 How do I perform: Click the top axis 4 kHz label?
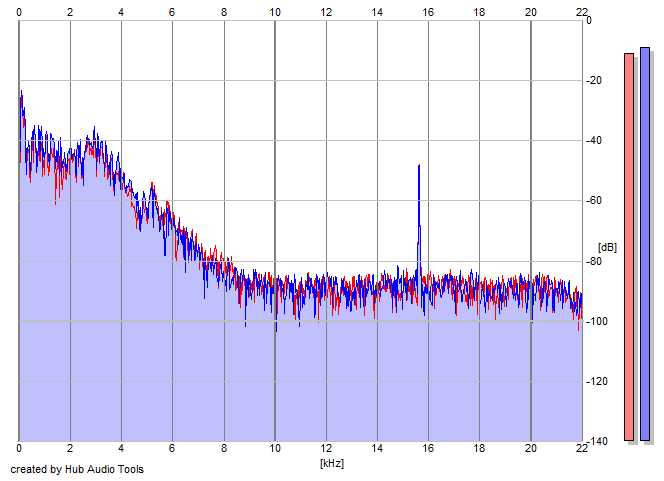[x=121, y=12]
